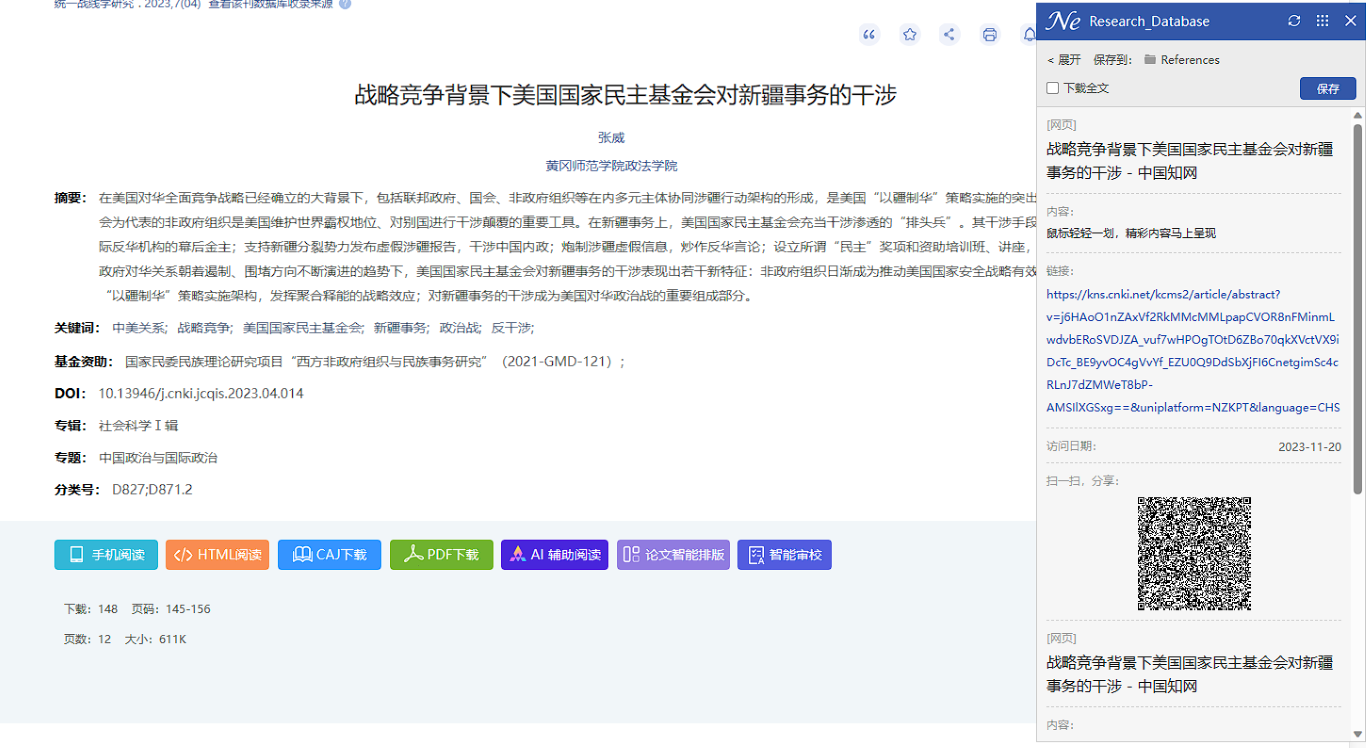Enable the 下载全文 checkbox
The height and width of the screenshot is (748, 1366).
point(1053,88)
